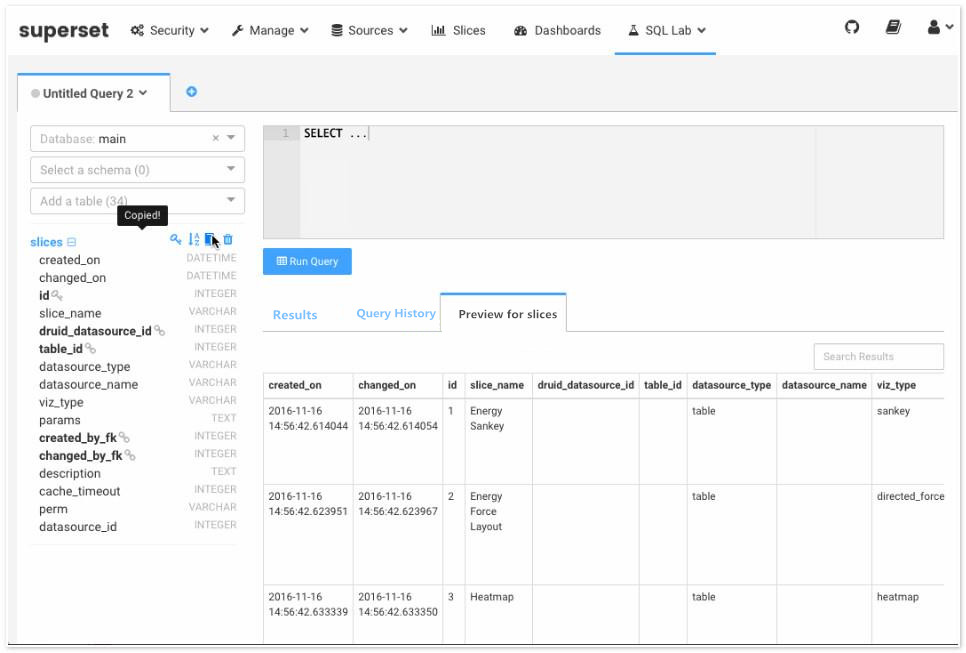Open the documentation book icon
Viewport: 966px width, 653px height.
(893, 27)
